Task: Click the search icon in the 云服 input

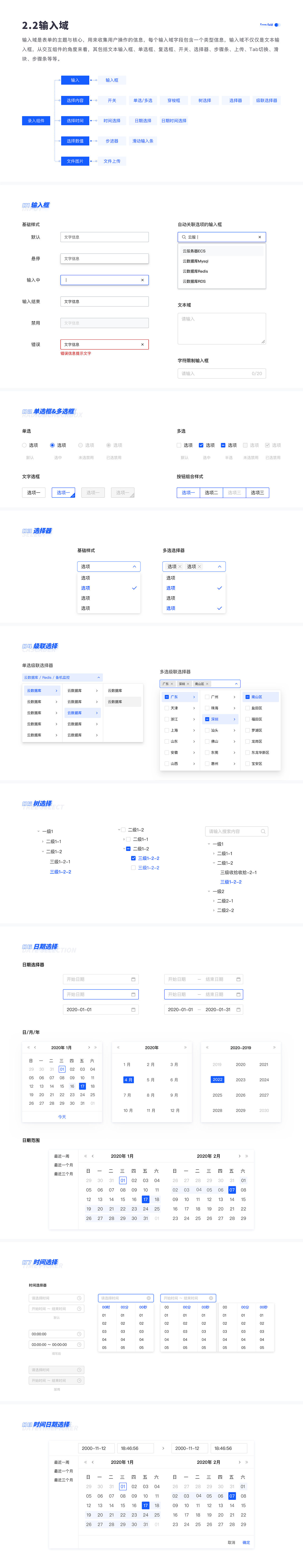Action: pyautogui.click(x=184, y=237)
